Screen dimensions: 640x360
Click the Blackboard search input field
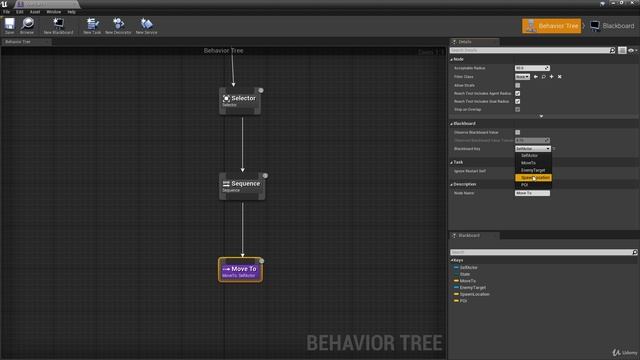click(x=541, y=252)
